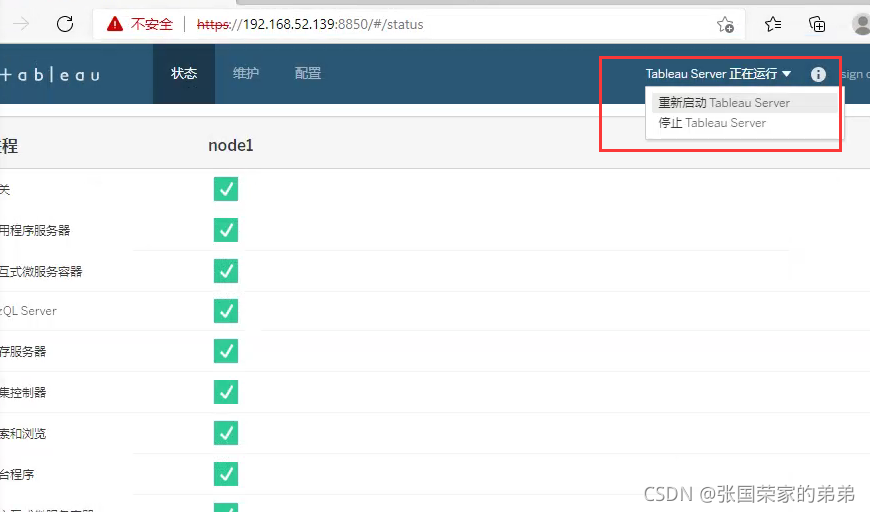
Task: Click the 应用程序服务器 process row label
Action: [35, 230]
